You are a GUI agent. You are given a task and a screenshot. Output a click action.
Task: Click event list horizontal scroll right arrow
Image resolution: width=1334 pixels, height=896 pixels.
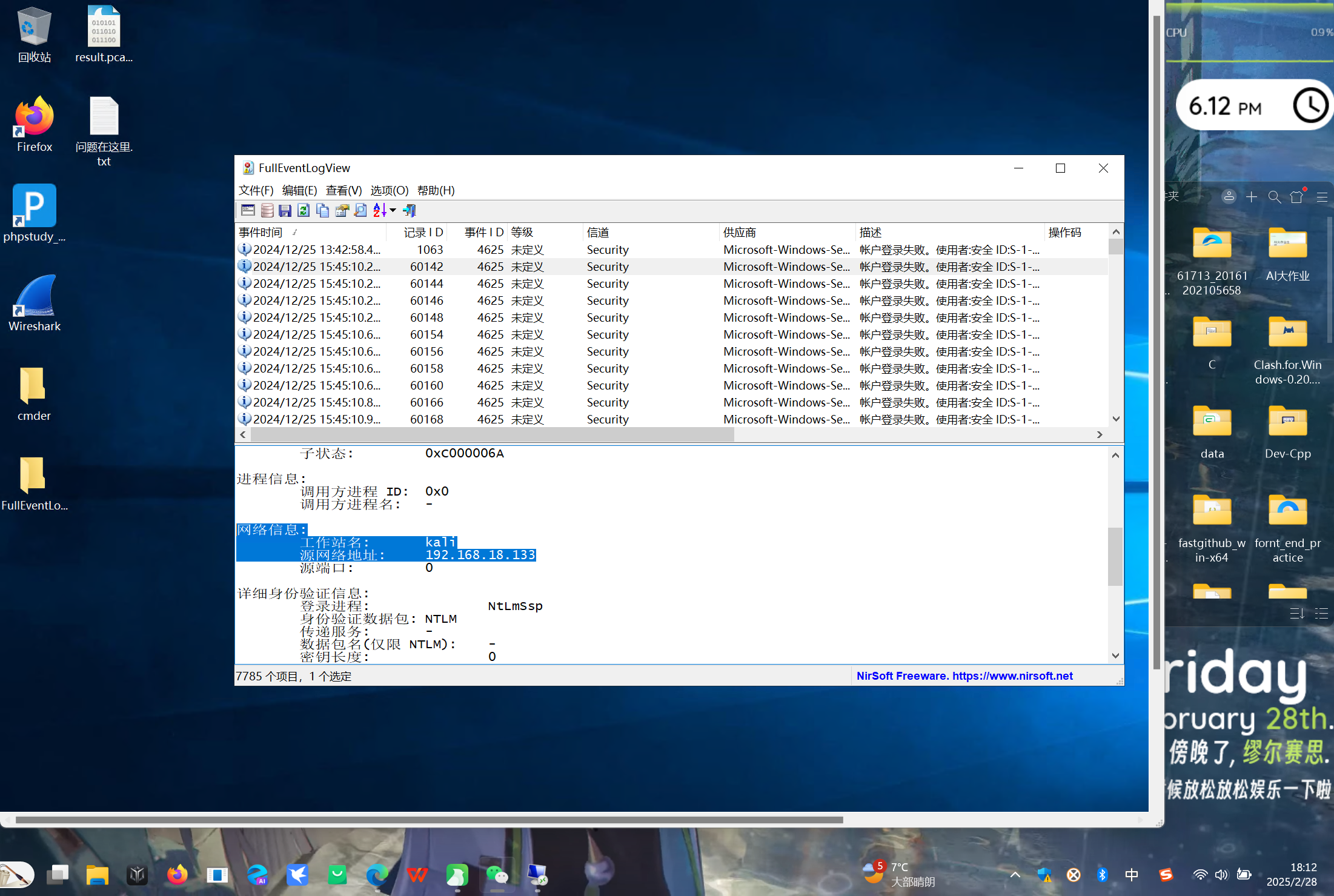click(1100, 434)
